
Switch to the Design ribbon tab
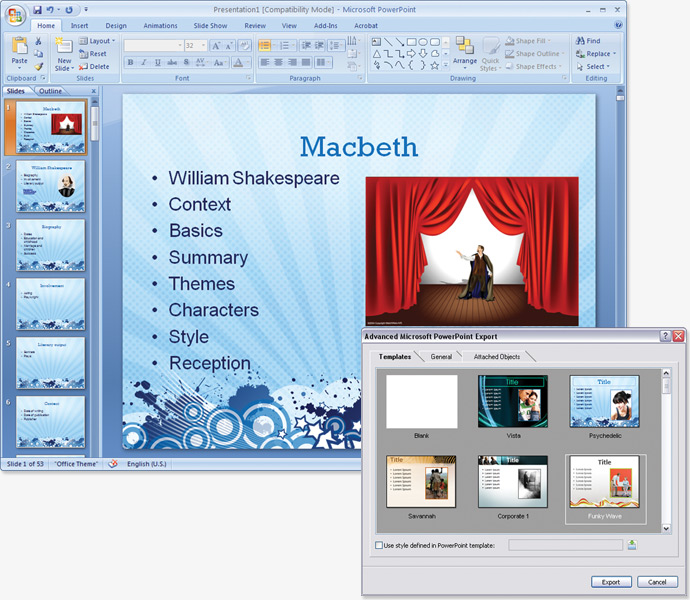point(116,26)
